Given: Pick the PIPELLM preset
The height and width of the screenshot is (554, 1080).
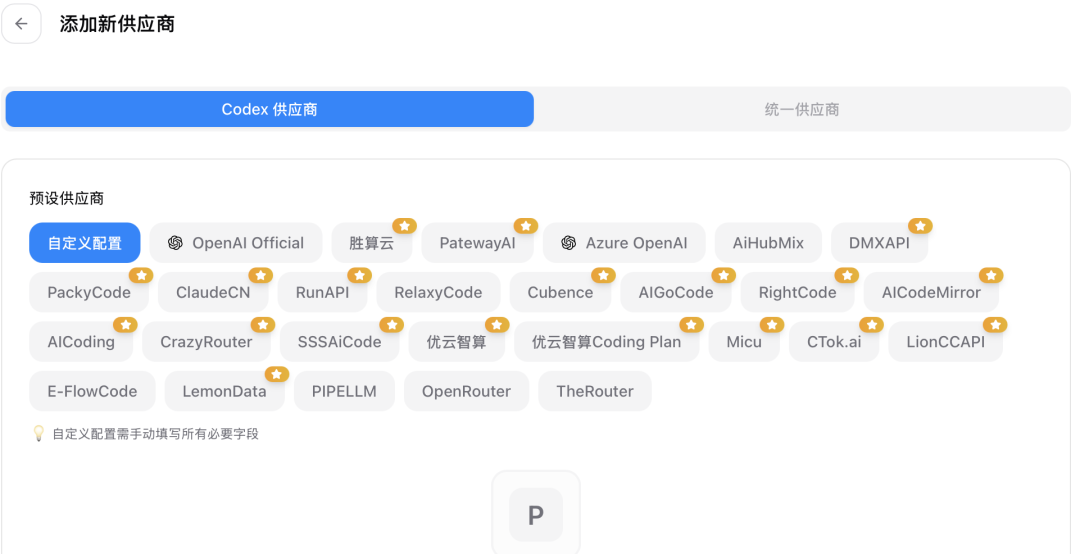Looking at the screenshot, I should tap(344, 391).
